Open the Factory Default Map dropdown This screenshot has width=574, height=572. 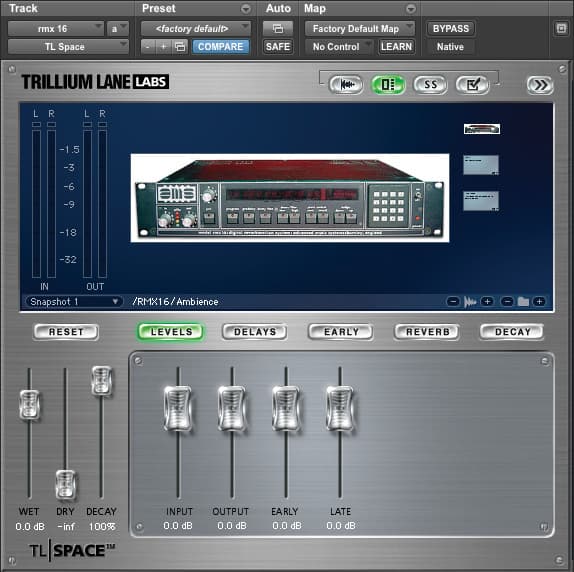click(x=359, y=29)
